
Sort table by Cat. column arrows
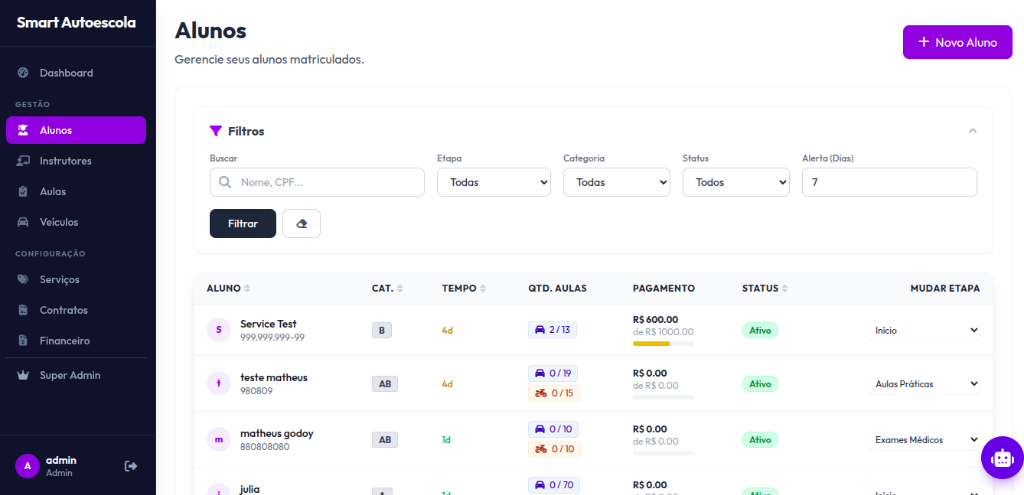(x=400, y=289)
